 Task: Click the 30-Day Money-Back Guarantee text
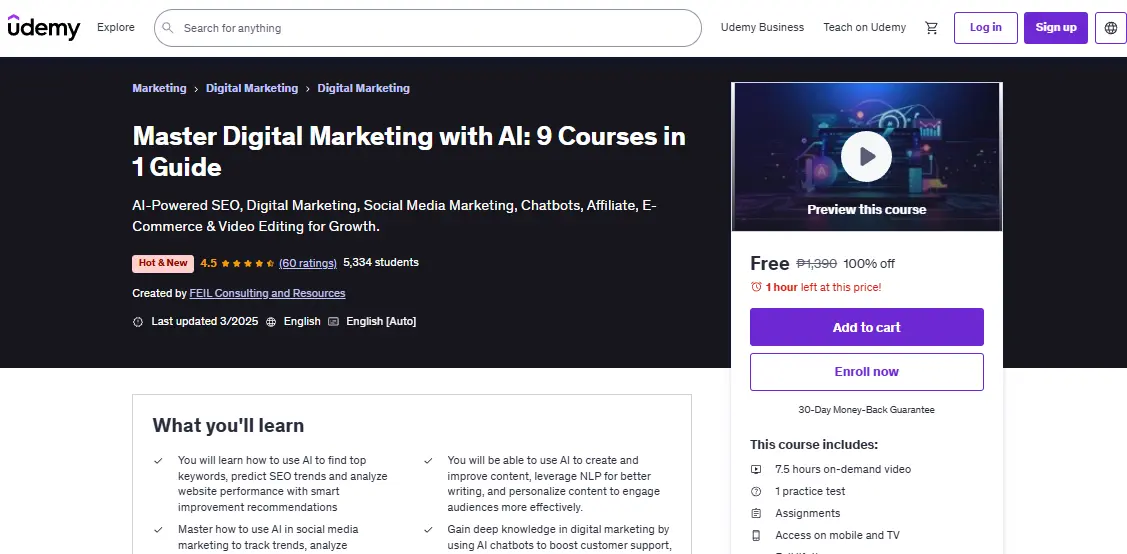(867, 410)
